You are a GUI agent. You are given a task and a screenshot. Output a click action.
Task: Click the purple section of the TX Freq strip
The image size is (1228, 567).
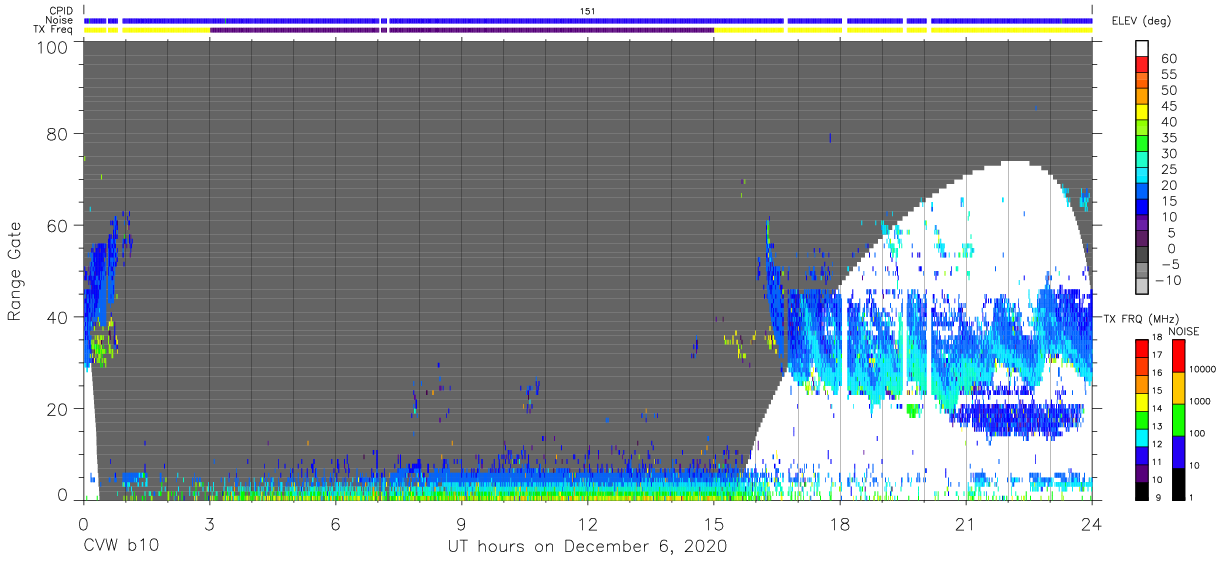click(462, 30)
